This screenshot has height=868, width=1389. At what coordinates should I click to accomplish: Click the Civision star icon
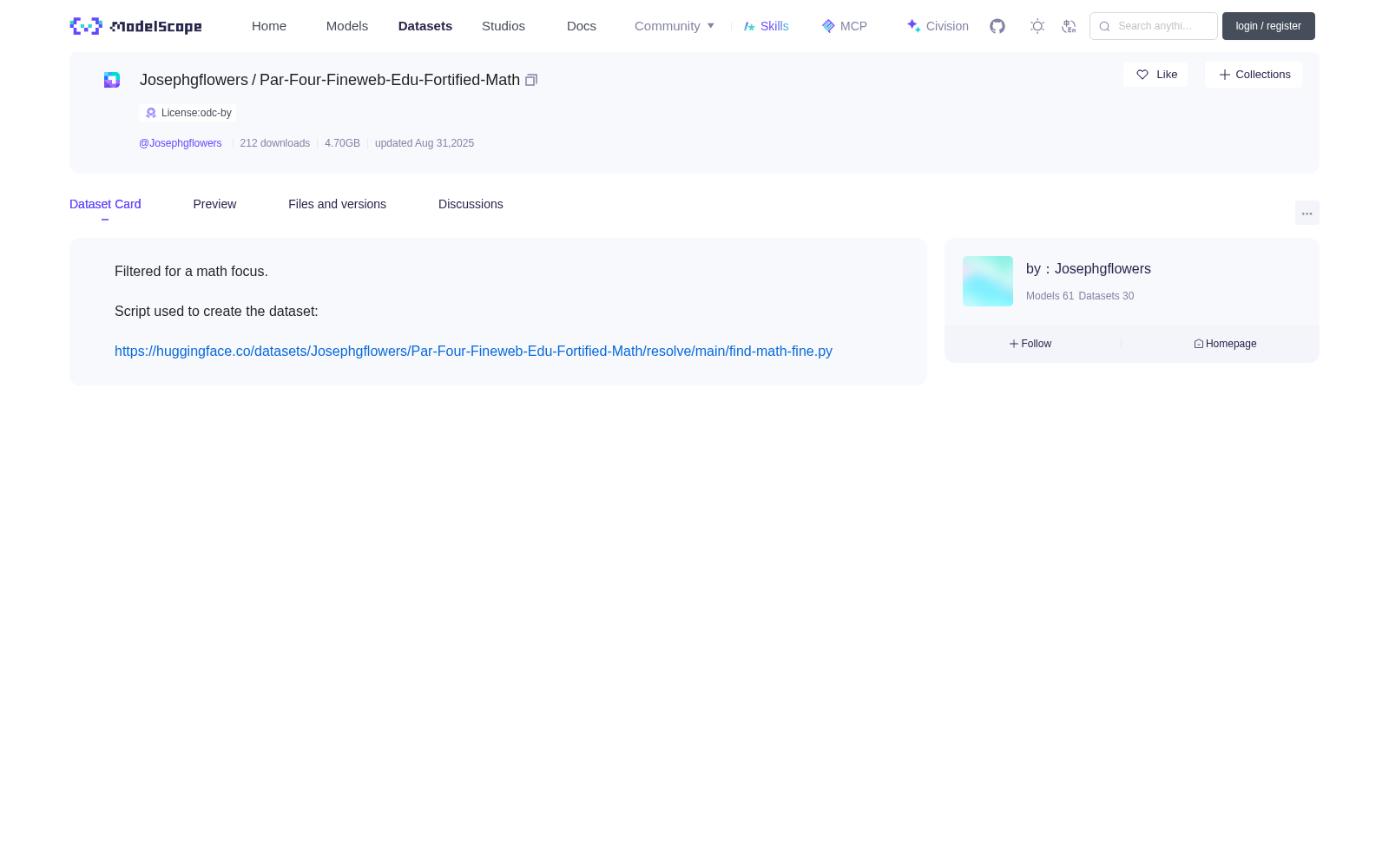914,26
